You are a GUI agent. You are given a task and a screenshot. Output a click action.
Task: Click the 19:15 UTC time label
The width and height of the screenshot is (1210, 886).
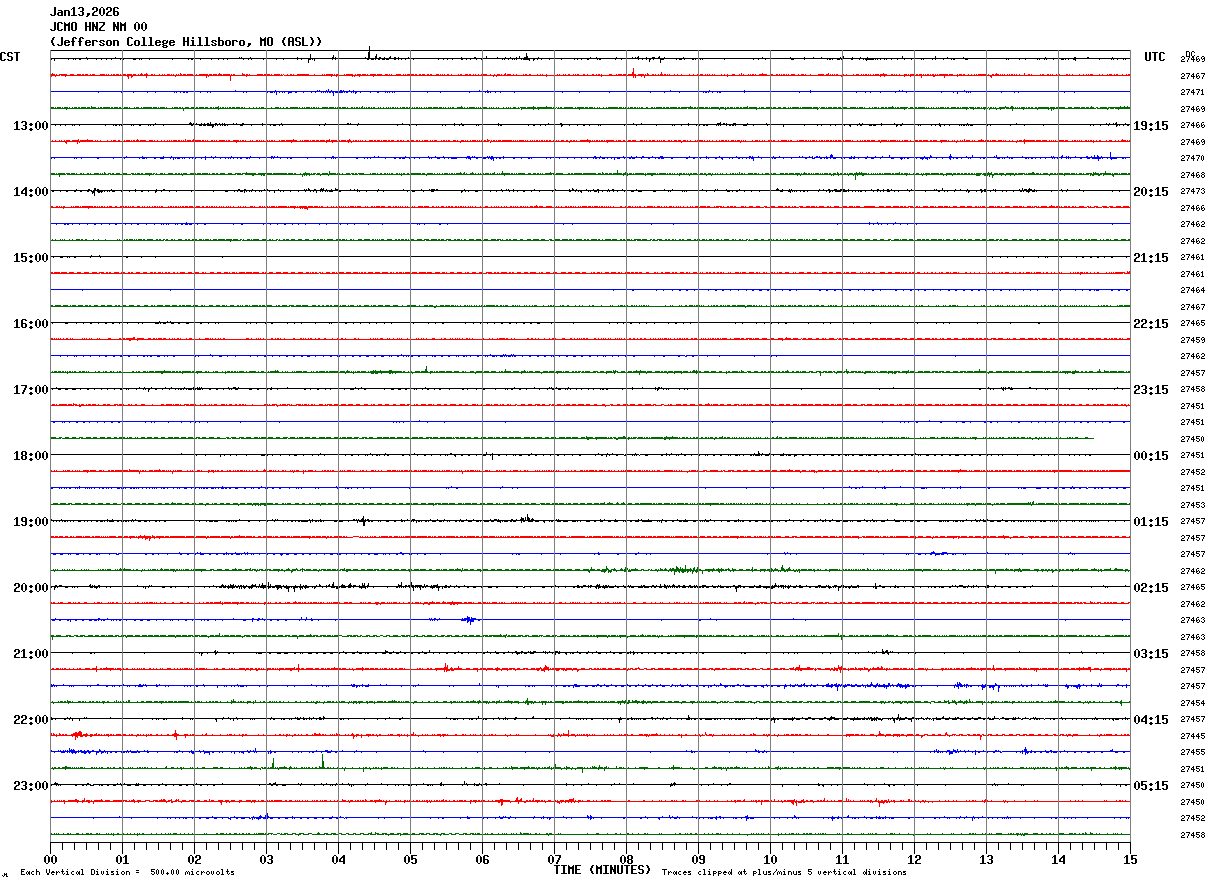[1151, 126]
